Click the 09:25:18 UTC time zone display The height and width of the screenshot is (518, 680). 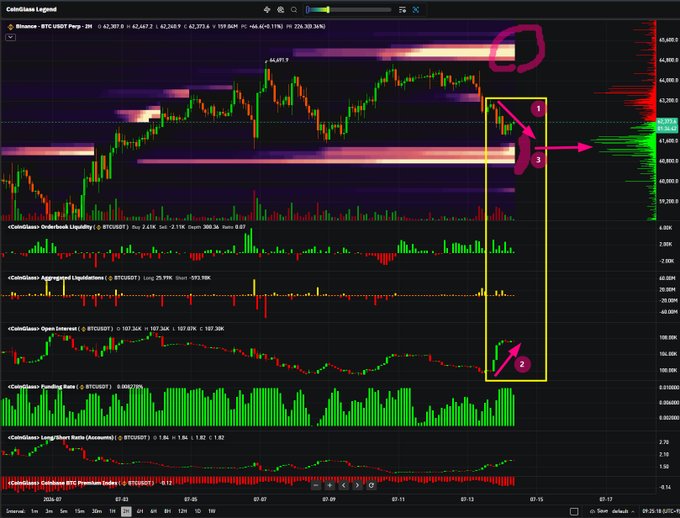click(x=660, y=511)
